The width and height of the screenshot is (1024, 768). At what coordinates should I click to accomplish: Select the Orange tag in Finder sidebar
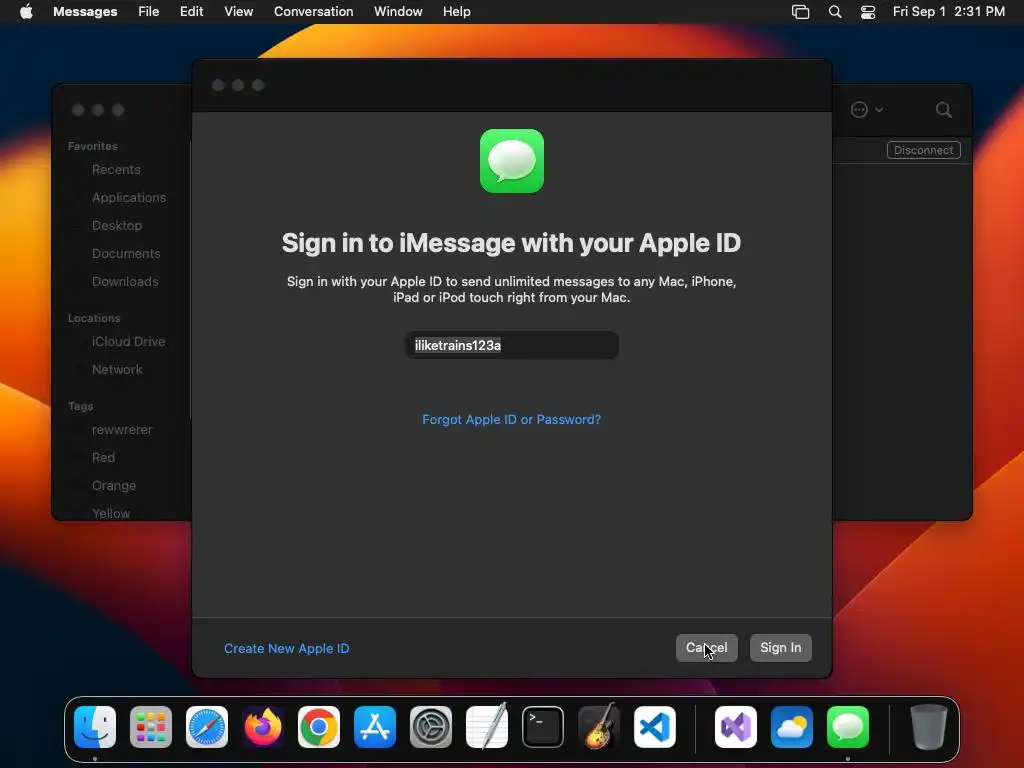114,486
